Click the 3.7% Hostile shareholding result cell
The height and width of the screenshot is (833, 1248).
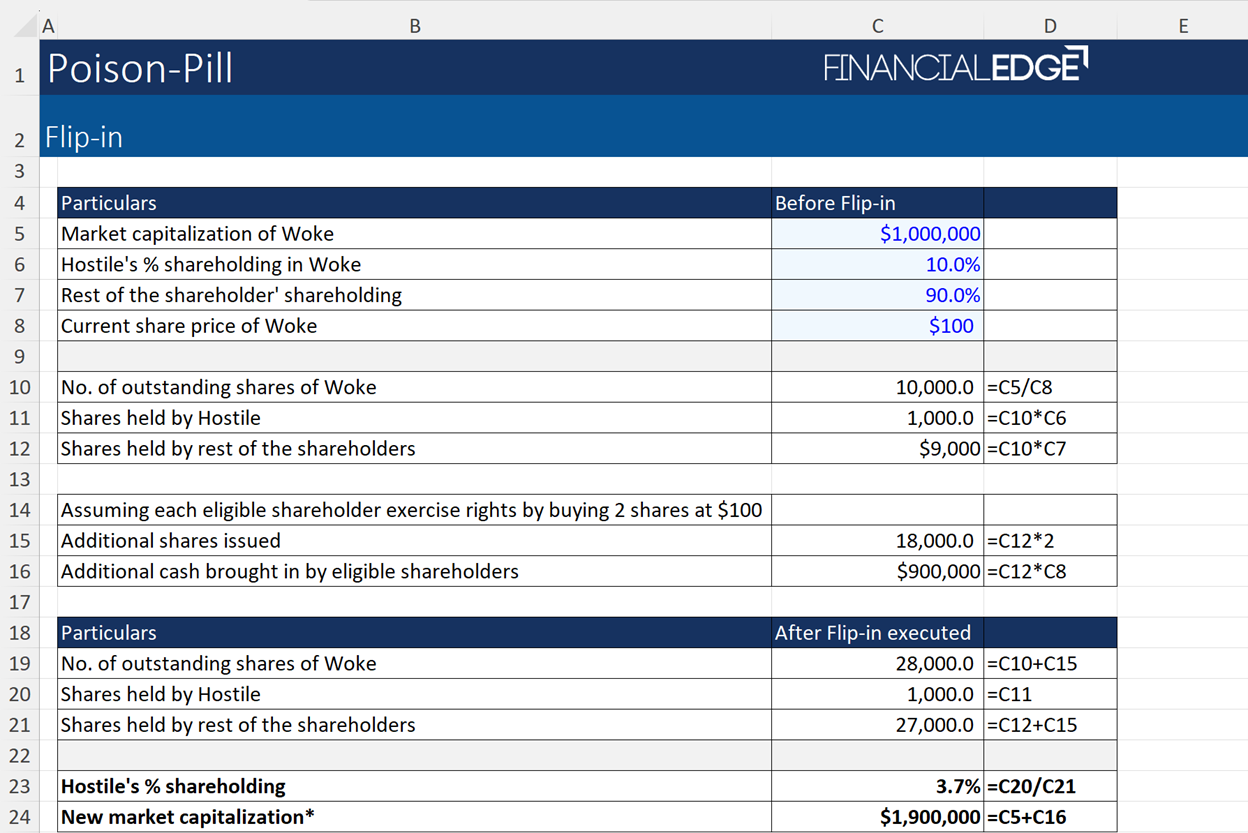click(x=877, y=786)
